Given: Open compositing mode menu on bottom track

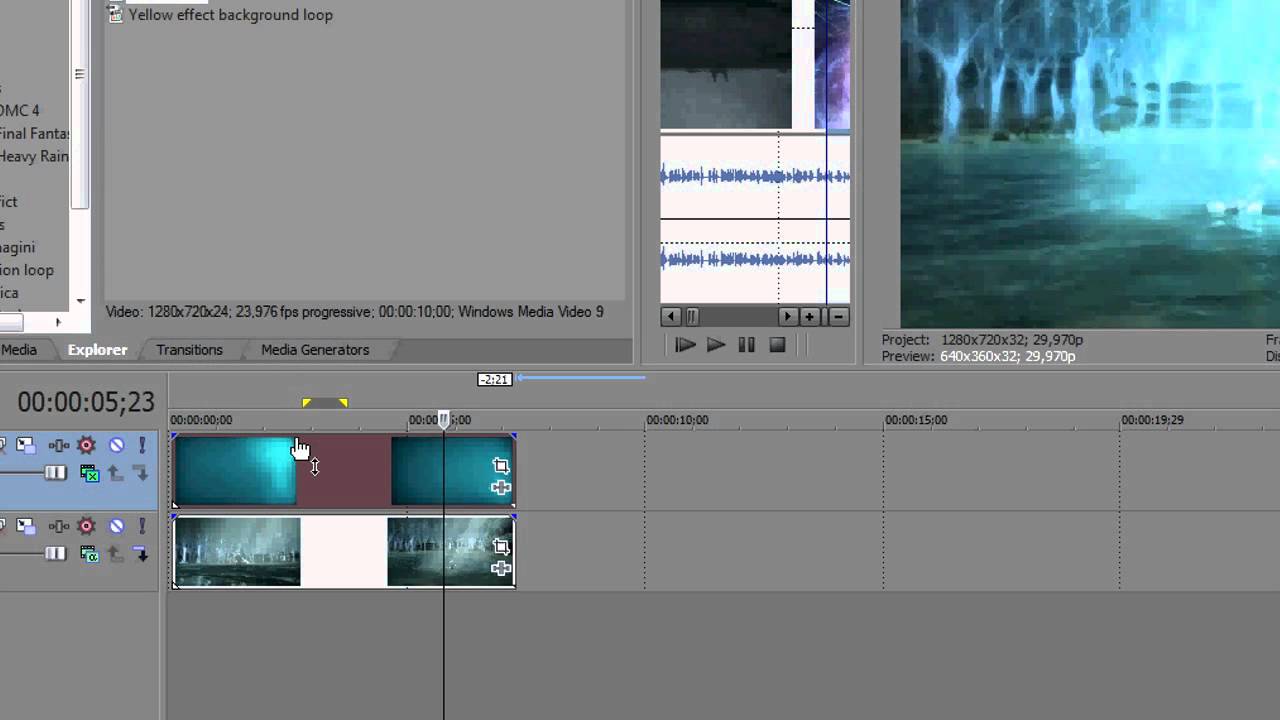Looking at the screenshot, I should click(89, 554).
